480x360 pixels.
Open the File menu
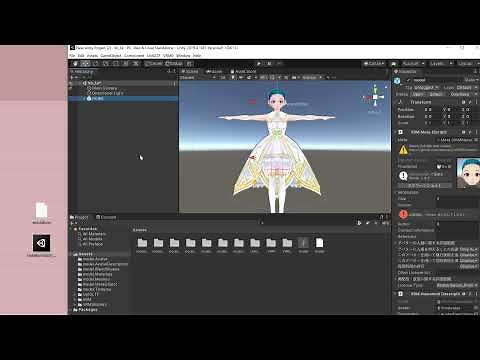72,56
